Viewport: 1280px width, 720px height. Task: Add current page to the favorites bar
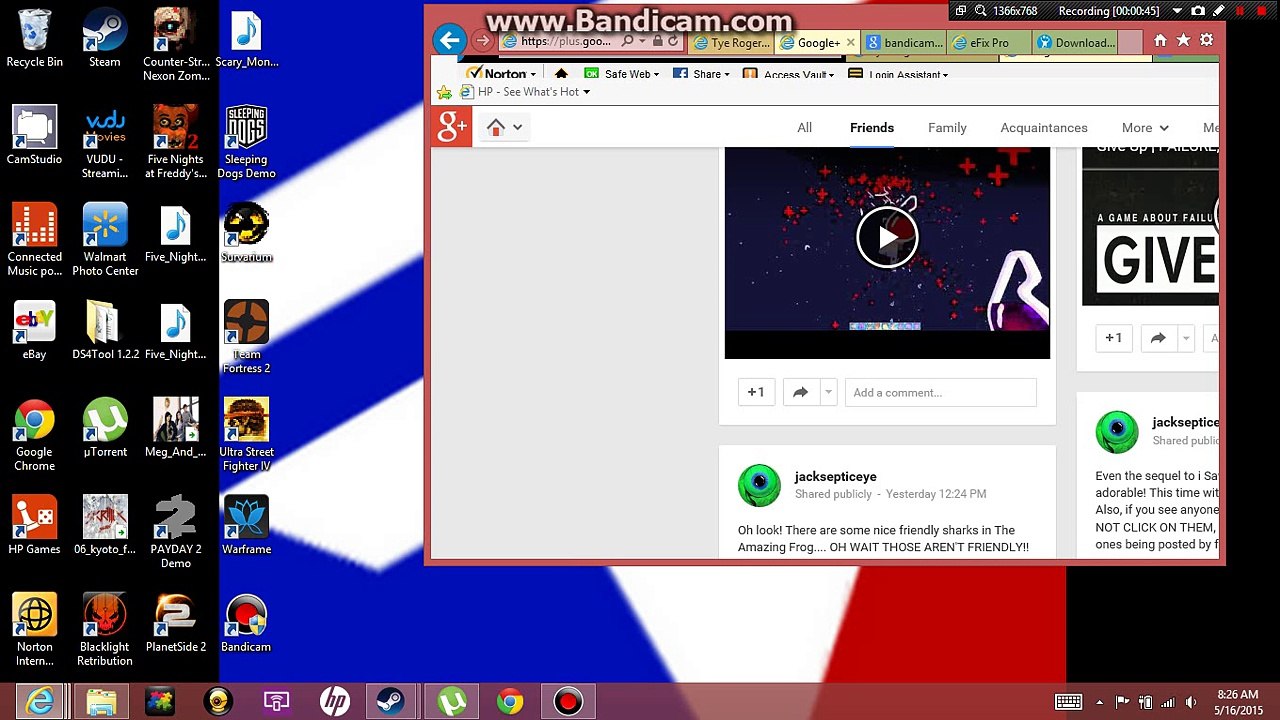[x=444, y=92]
